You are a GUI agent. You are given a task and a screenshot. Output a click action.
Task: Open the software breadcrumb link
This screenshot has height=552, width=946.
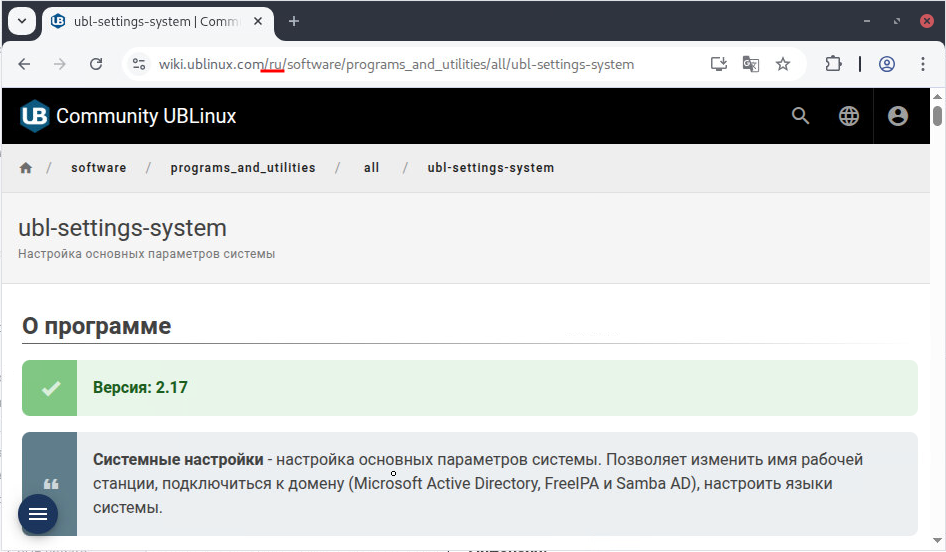click(x=99, y=168)
